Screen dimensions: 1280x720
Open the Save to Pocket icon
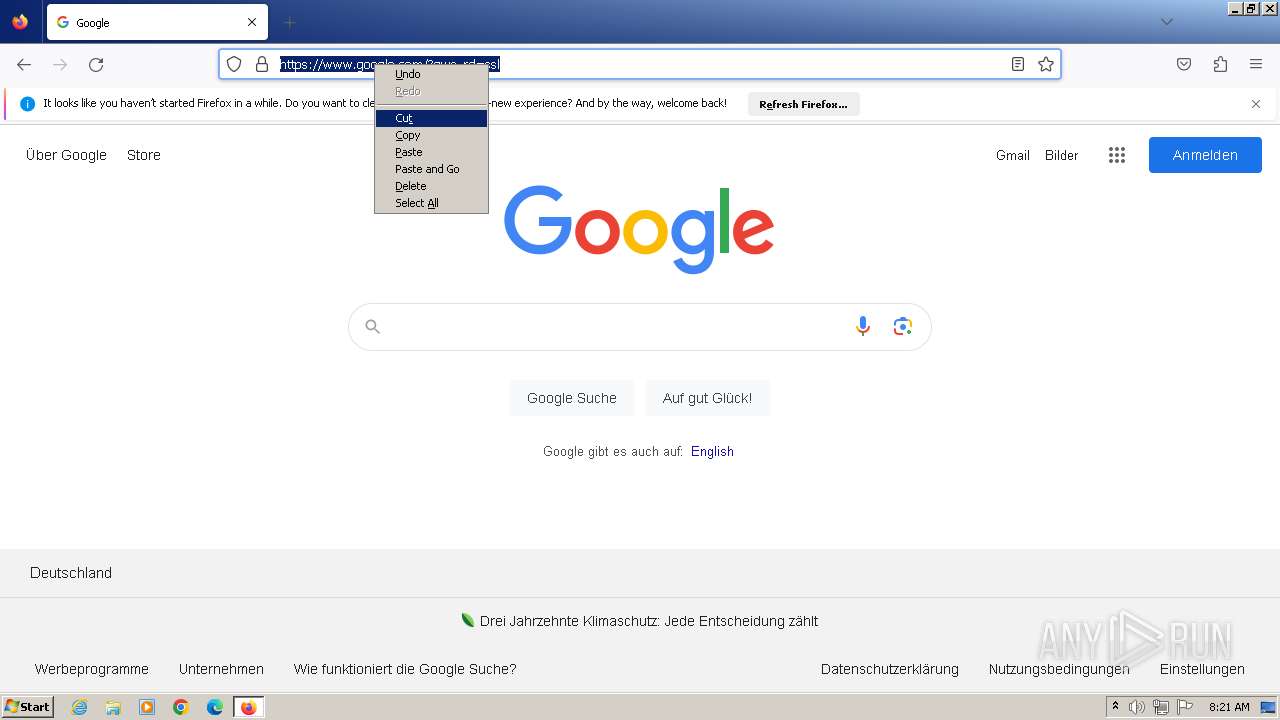[x=1184, y=64]
